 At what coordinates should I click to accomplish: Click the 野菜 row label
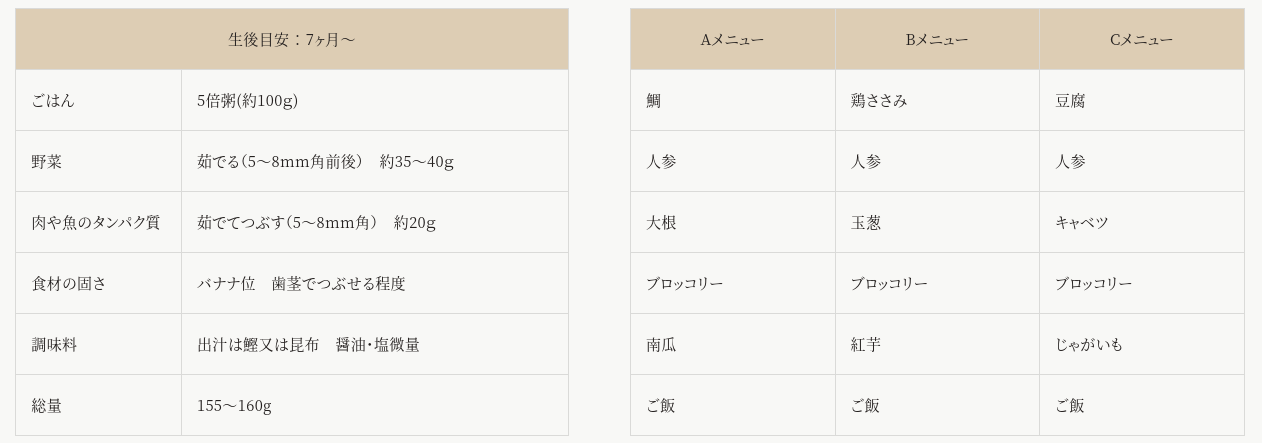coord(98,161)
